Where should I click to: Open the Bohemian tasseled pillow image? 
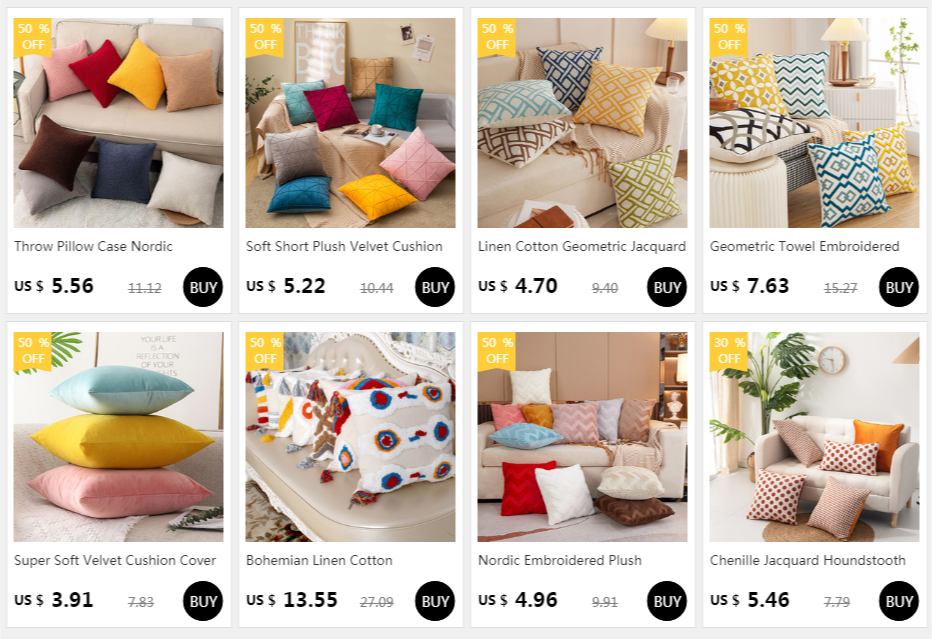coord(350,437)
